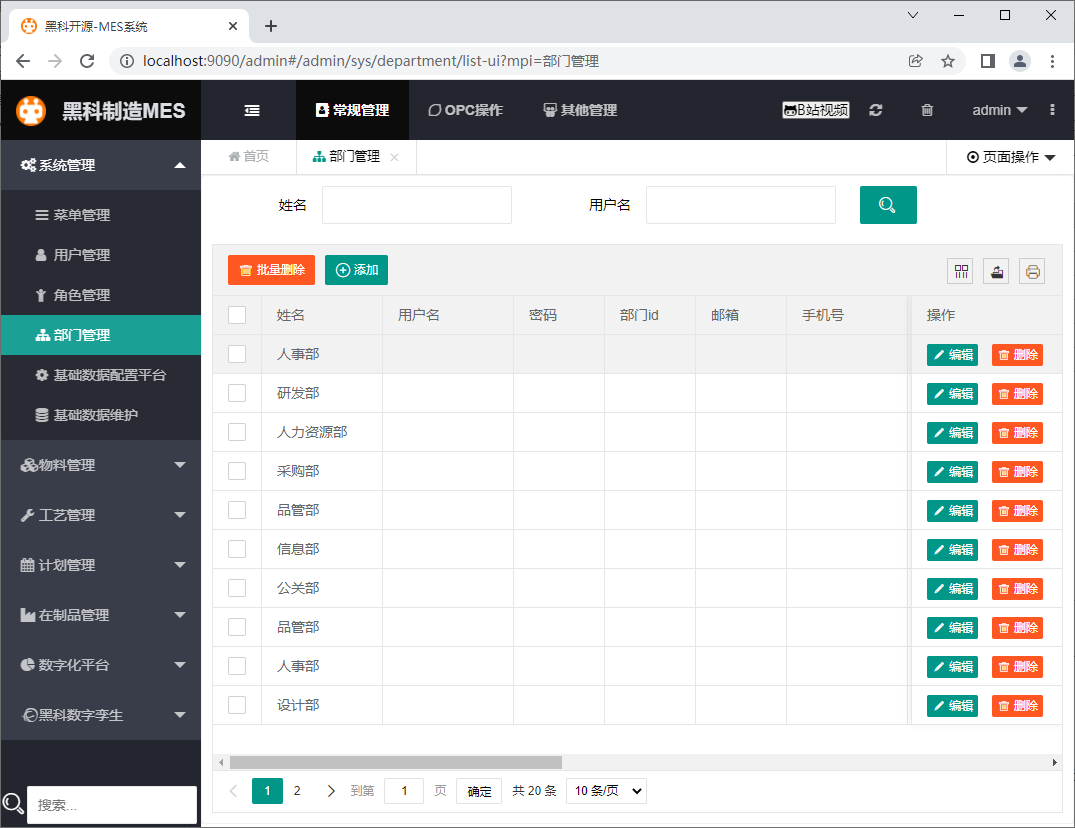
Task: Check the box for 人力资源部 row
Action: (237, 432)
